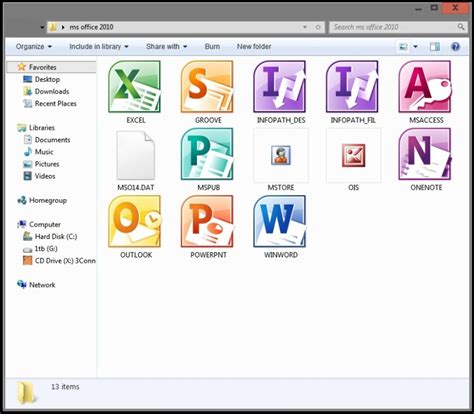Select the MSO14.DAT file icon
474x414 pixels.
[136, 155]
